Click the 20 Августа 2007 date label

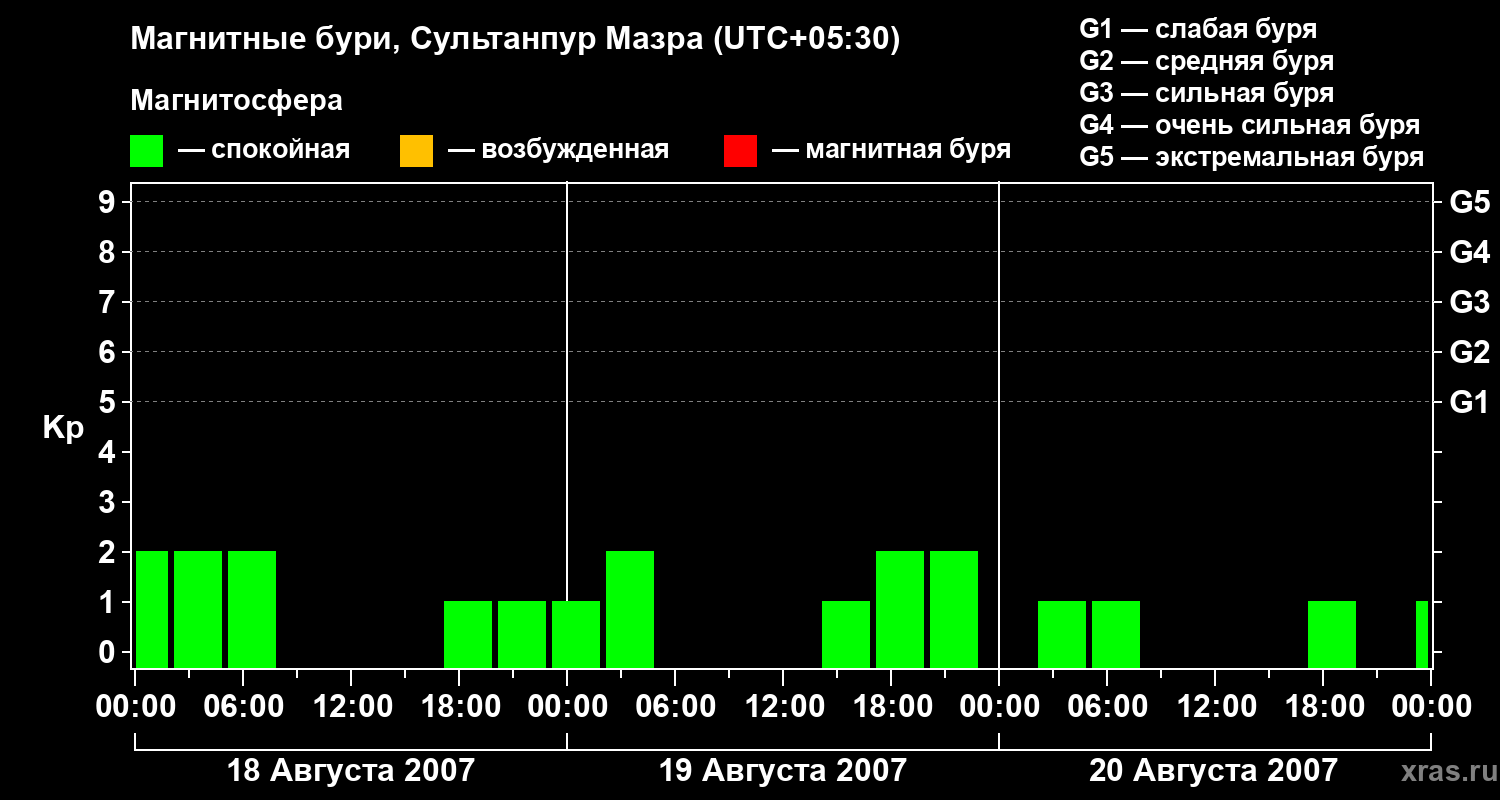click(x=1213, y=770)
